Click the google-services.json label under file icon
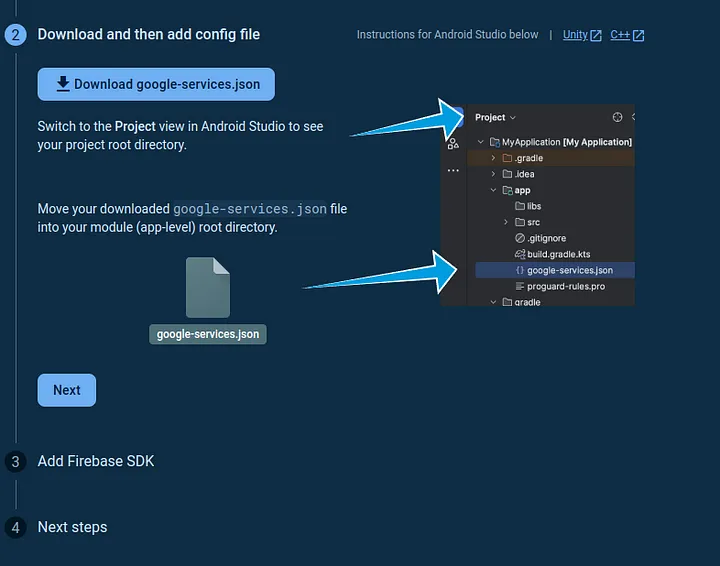 pos(208,334)
